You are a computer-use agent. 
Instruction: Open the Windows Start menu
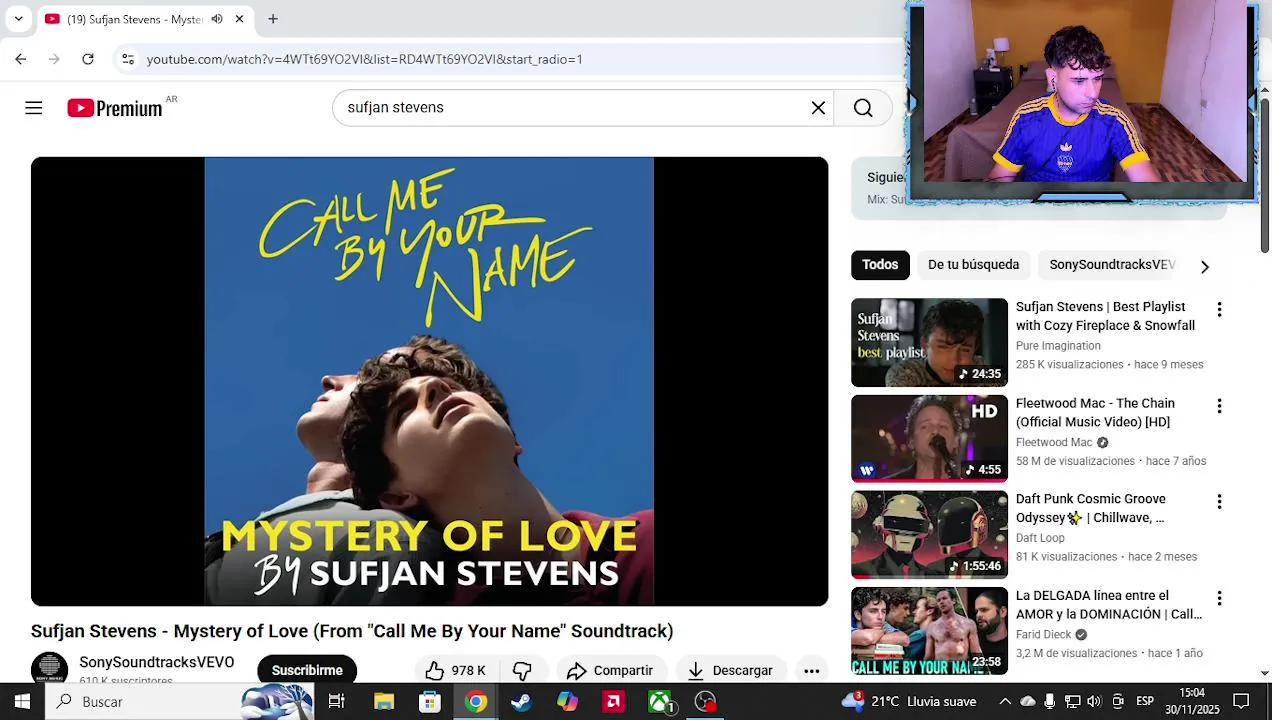point(22,702)
